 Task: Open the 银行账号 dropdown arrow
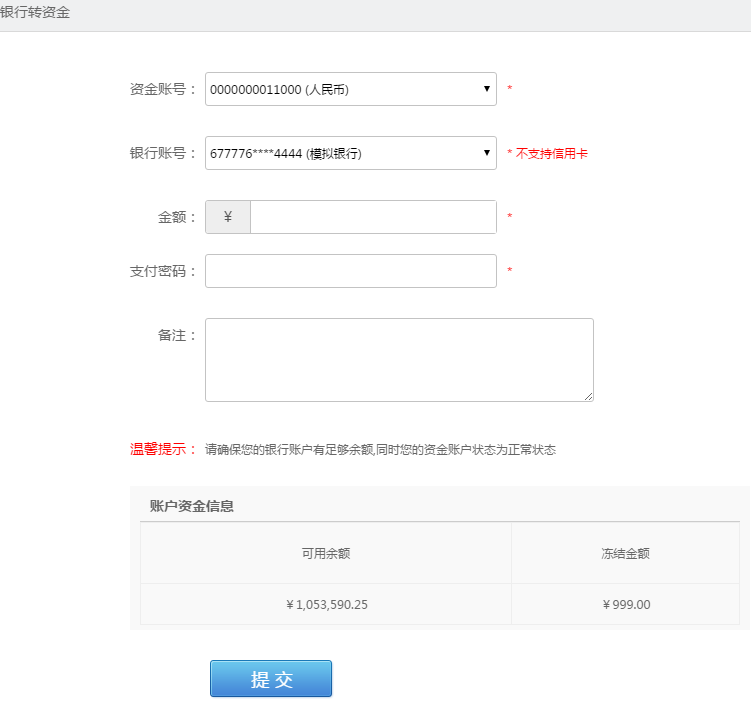click(487, 153)
